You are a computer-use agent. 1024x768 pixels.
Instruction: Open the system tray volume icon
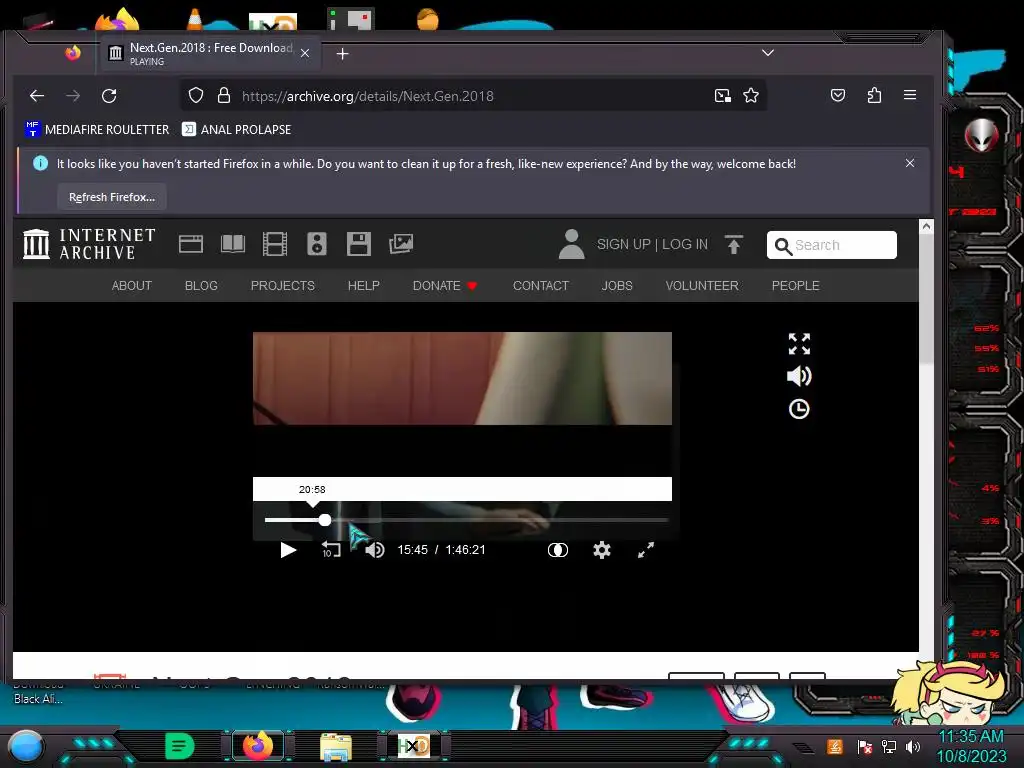tap(914, 746)
